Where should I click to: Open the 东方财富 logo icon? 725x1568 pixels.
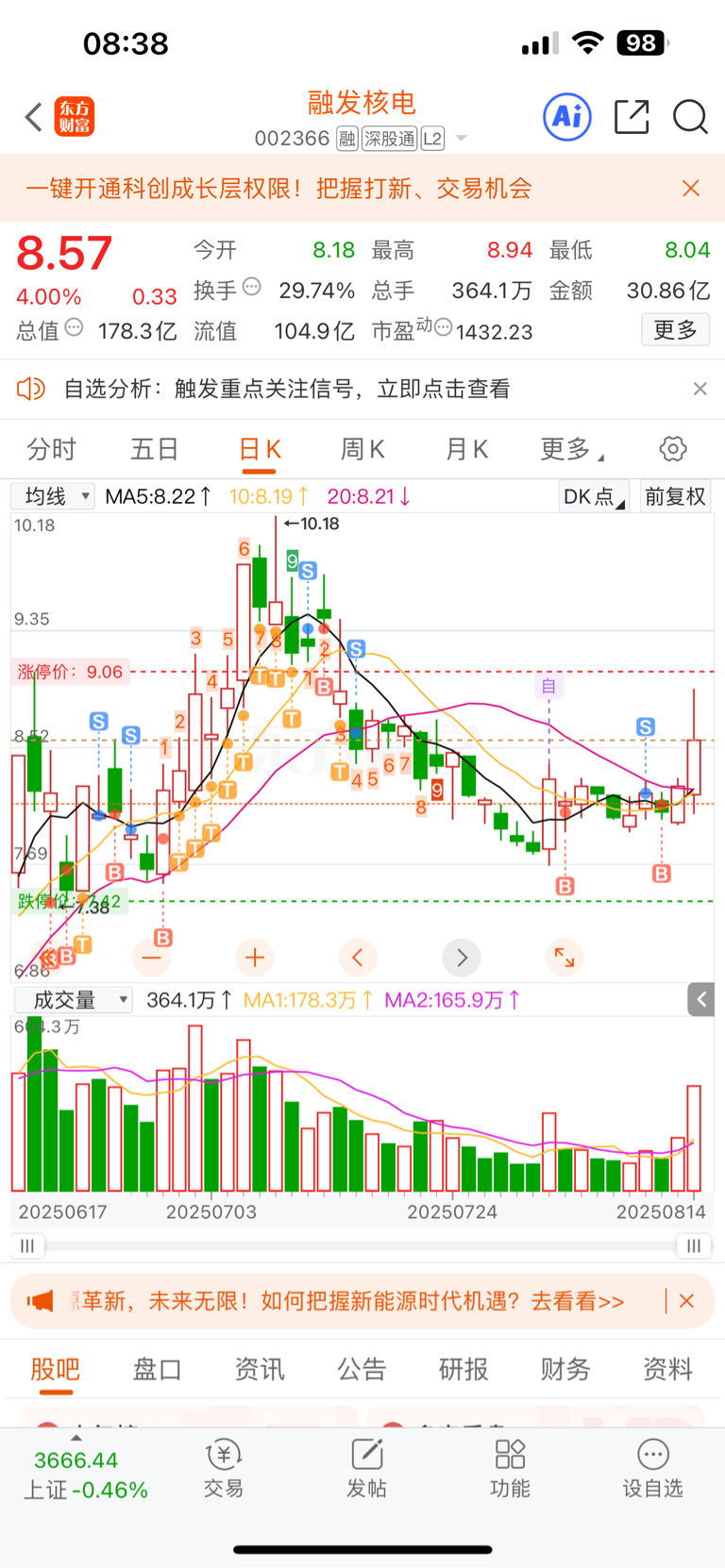point(75,117)
